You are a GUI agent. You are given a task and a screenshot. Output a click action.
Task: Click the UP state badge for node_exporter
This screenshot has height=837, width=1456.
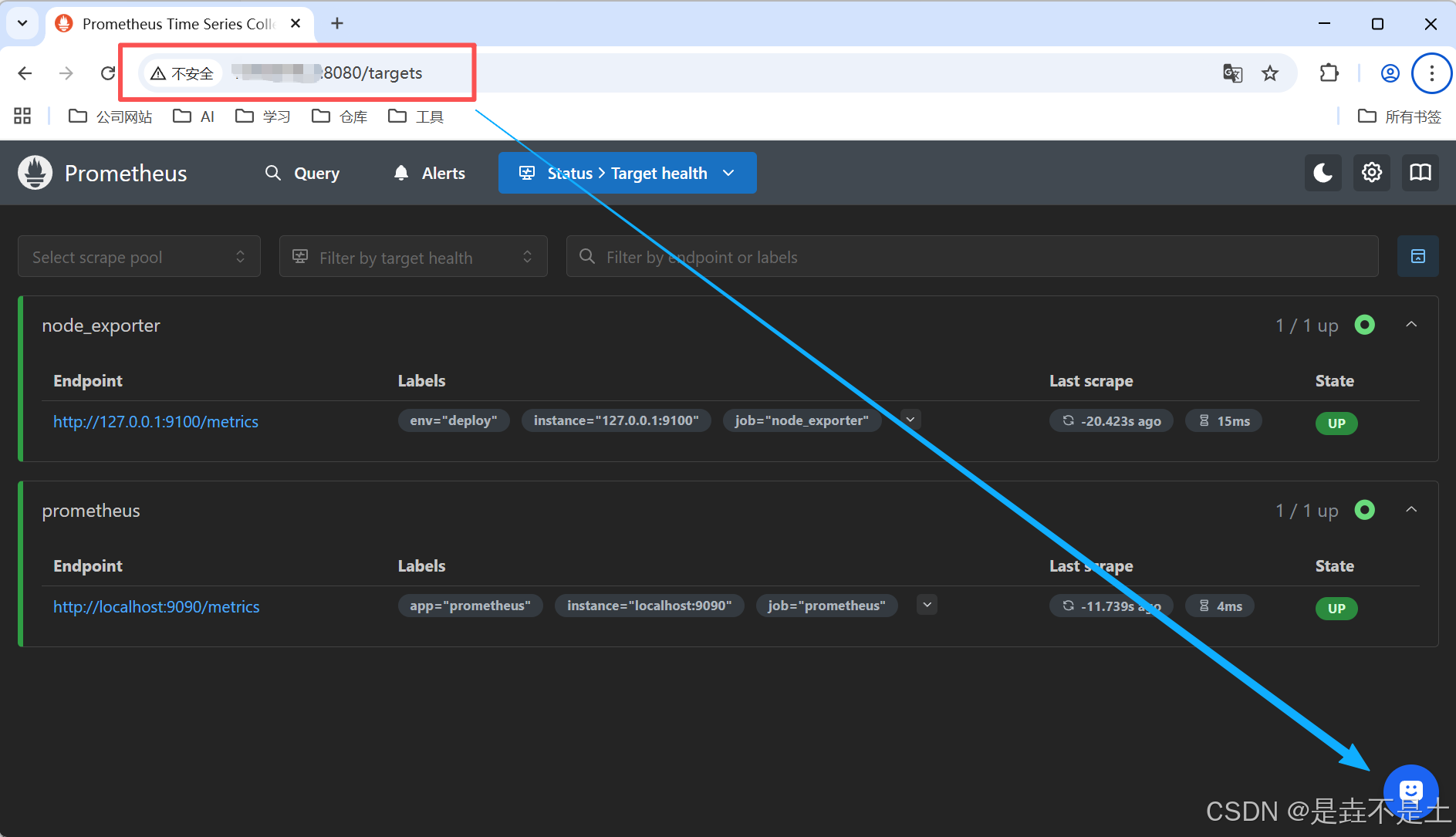pyautogui.click(x=1336, y=423)
